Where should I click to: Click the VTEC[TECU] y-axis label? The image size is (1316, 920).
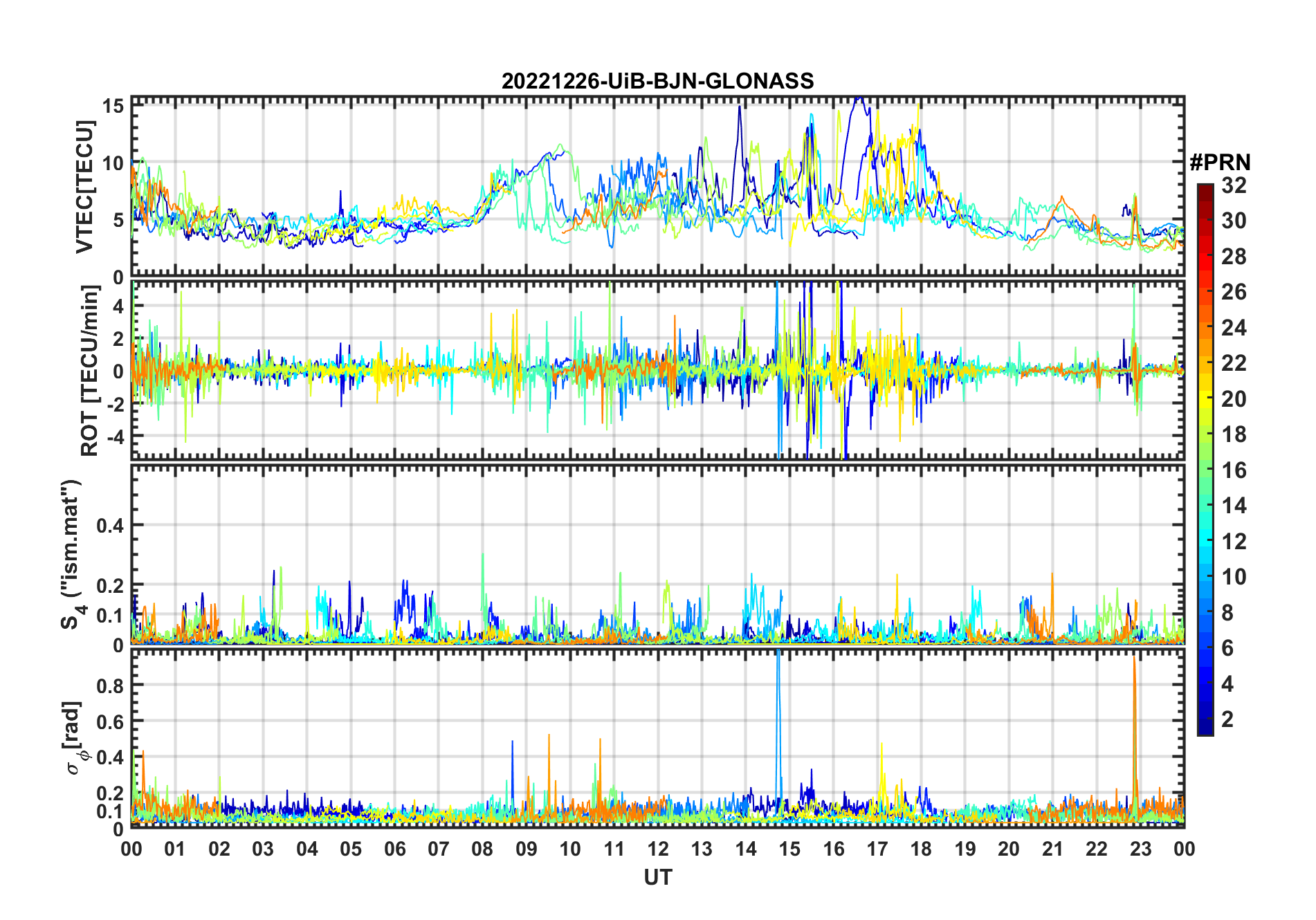(84, 187)
